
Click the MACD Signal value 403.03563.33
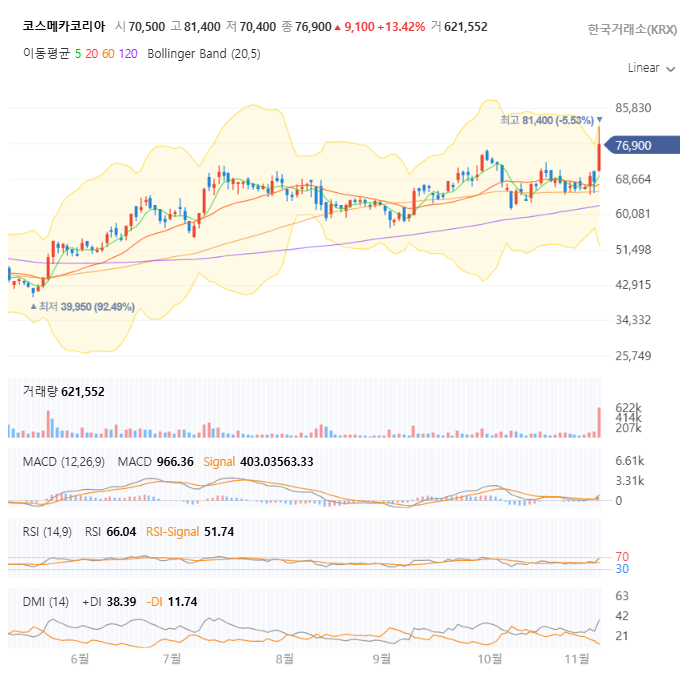(x=276, y=462)
